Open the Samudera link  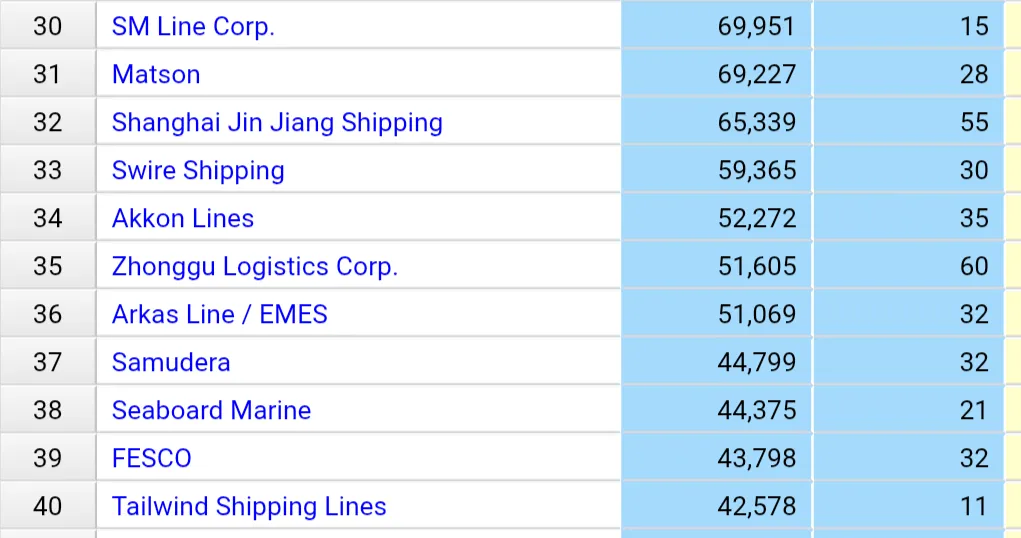171,362
